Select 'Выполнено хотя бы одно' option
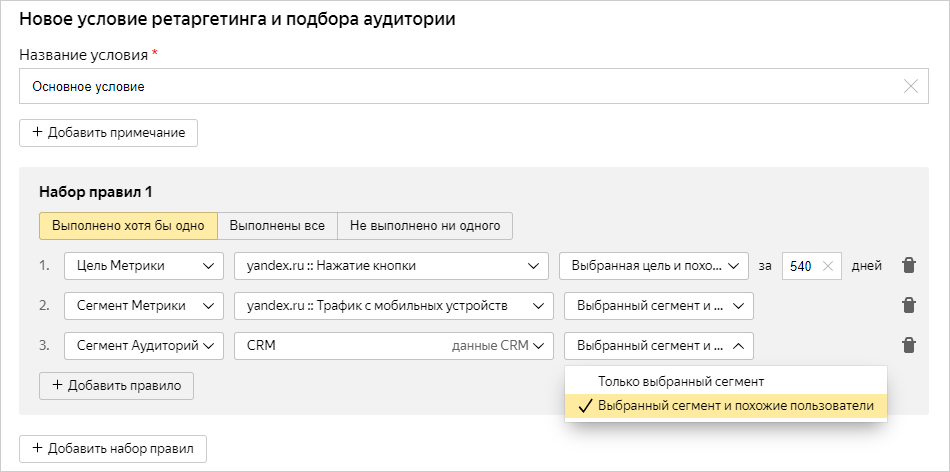 (128, 226)
